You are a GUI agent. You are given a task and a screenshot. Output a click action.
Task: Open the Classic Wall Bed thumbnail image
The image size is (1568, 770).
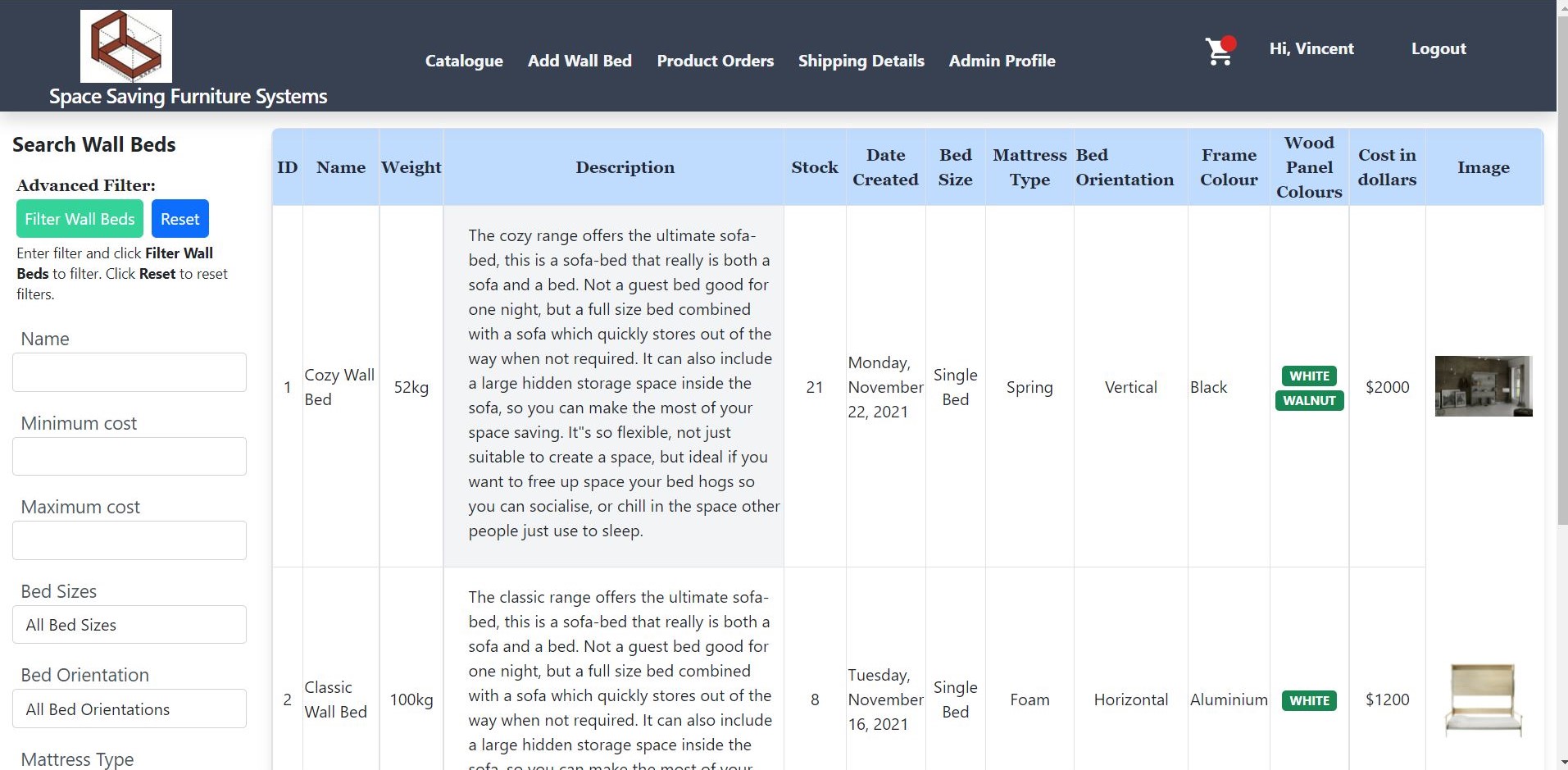pos(1484,699)
